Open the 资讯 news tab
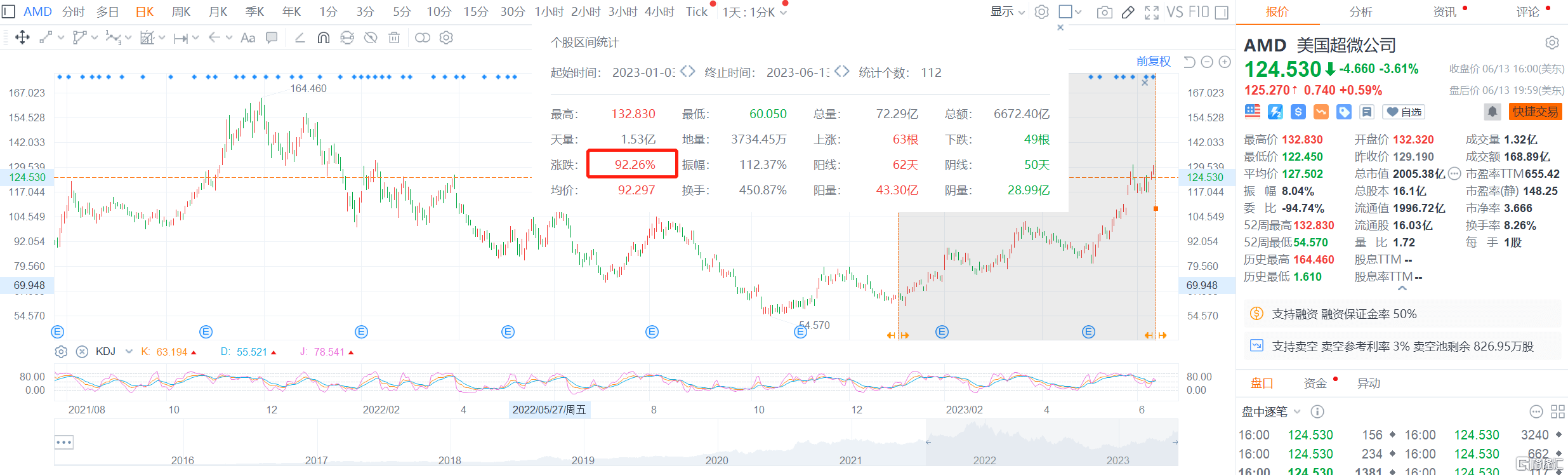1568x475 pixels. pyautogui.click(x=1445, y=11)
